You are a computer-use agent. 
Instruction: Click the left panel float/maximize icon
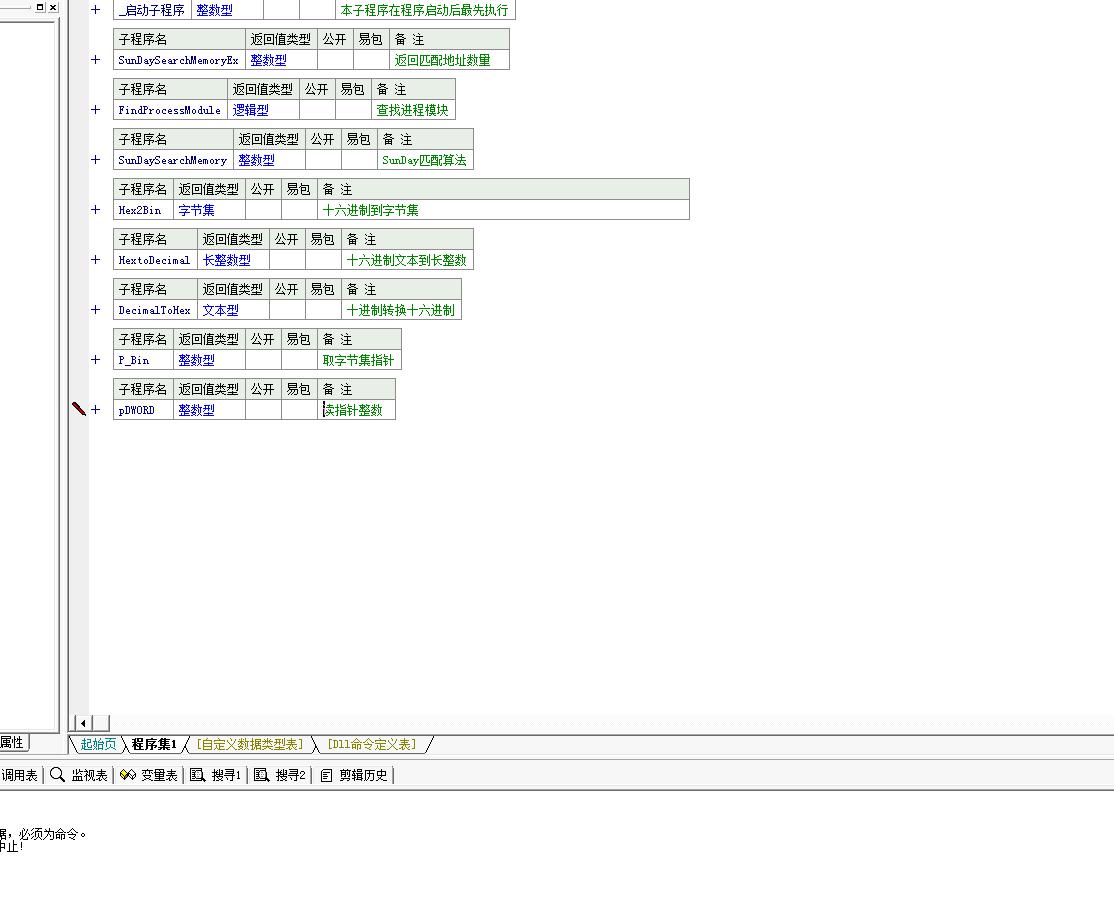click(40, 7)
